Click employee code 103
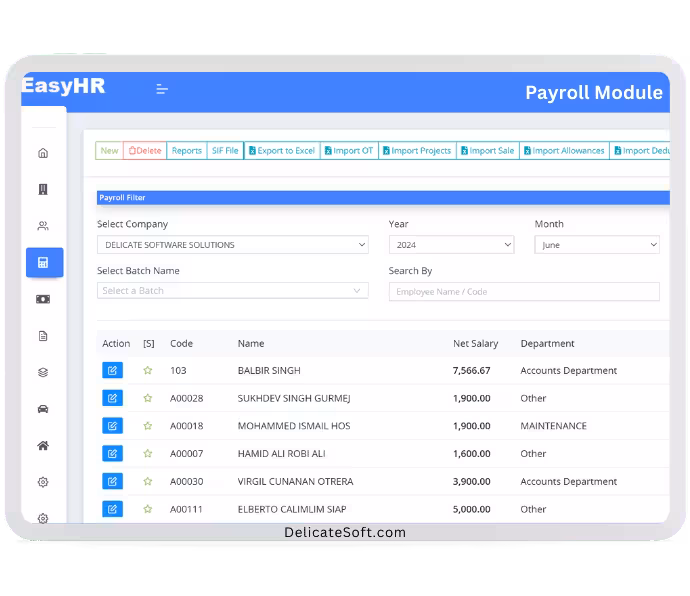This screenshot has width=690, height=596. point(178,371)
